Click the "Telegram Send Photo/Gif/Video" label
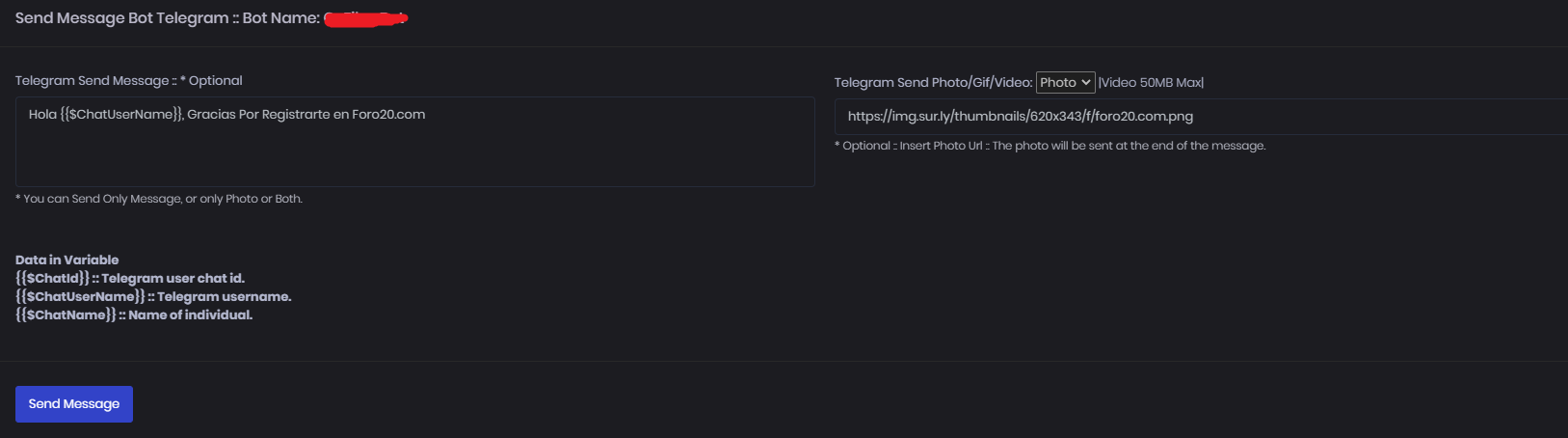The image size is (1568, 438). 933,83
